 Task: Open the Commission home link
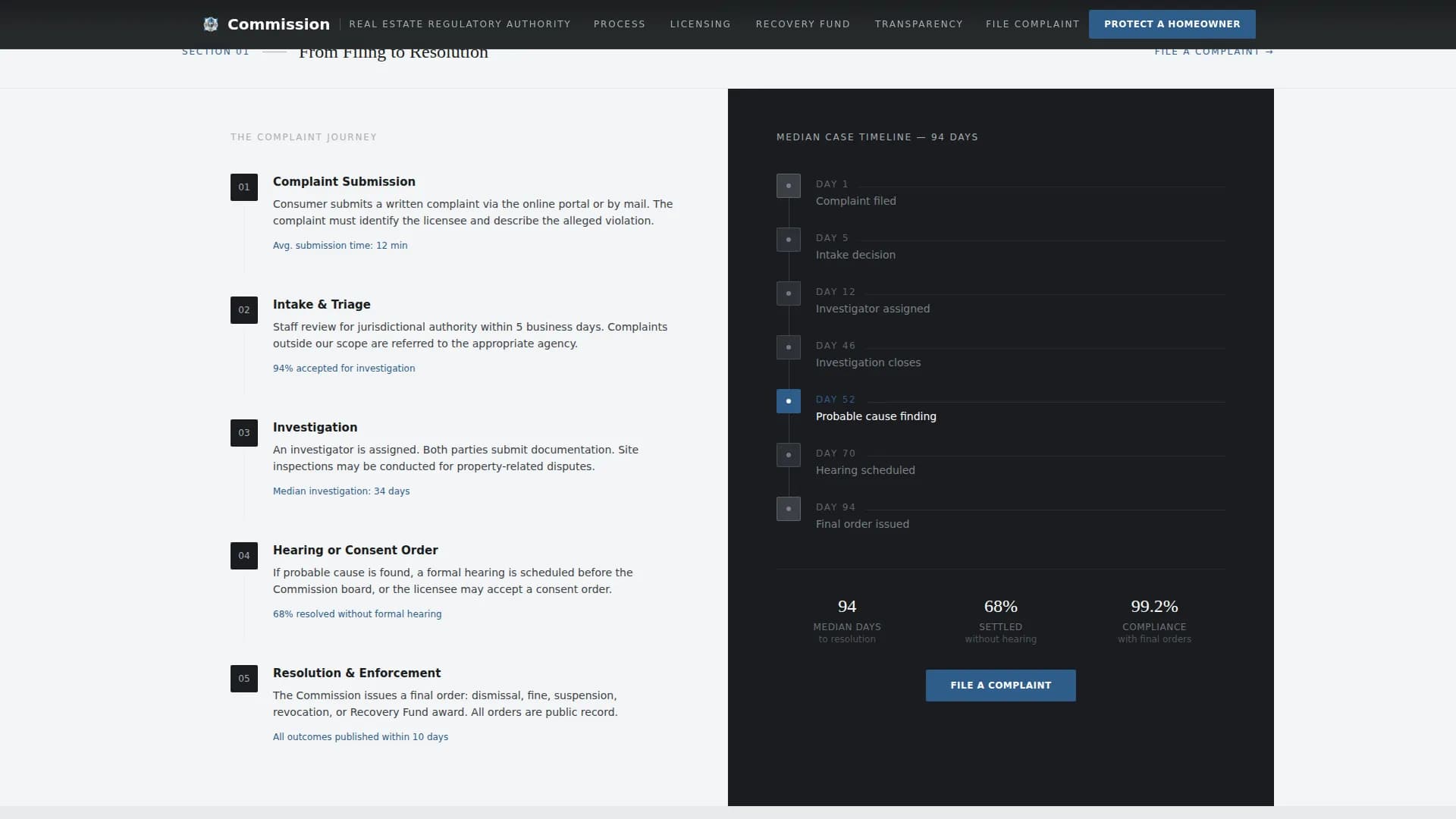(x=278, y=24)
